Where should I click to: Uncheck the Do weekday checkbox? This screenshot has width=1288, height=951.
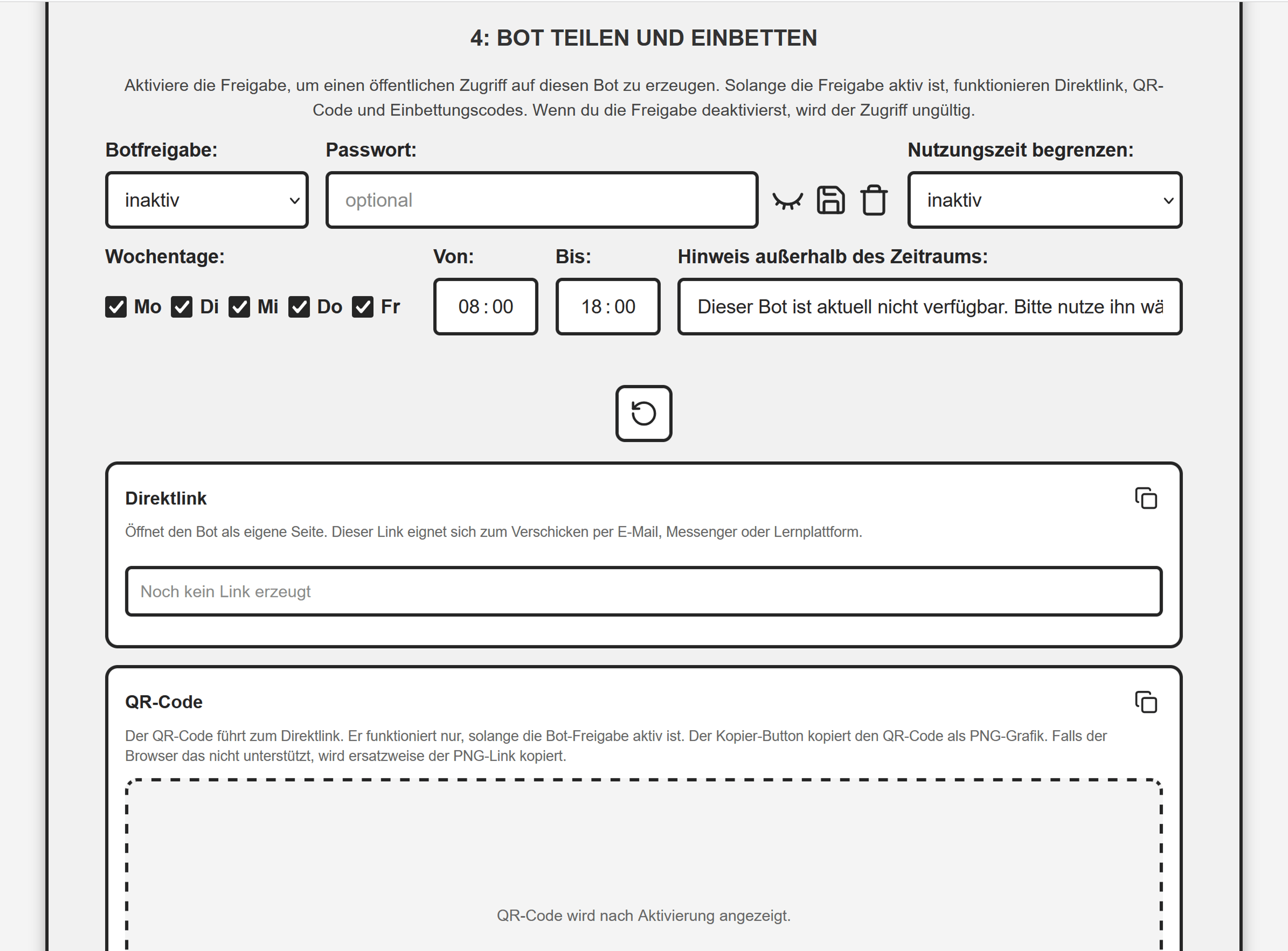point(299,307)
